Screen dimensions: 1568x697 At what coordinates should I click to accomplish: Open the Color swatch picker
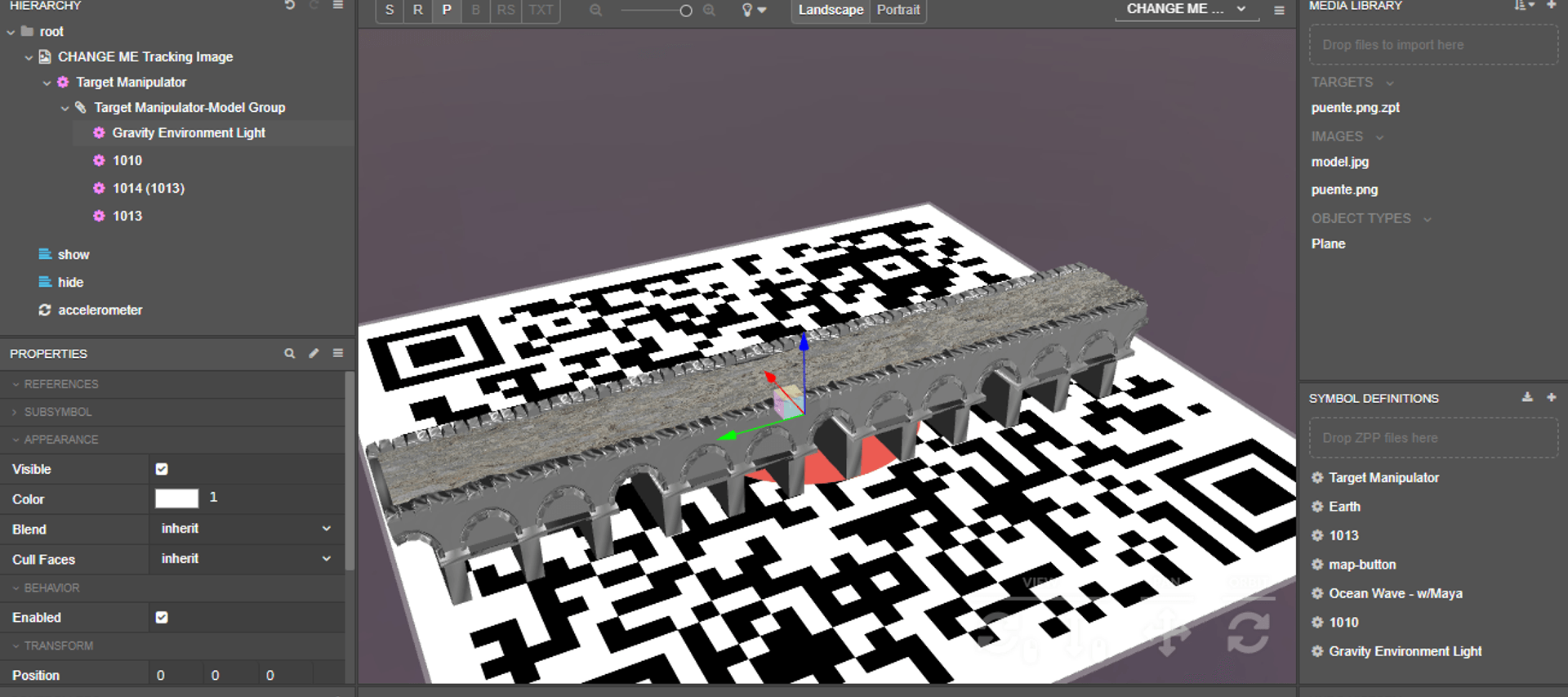point(176,498)
